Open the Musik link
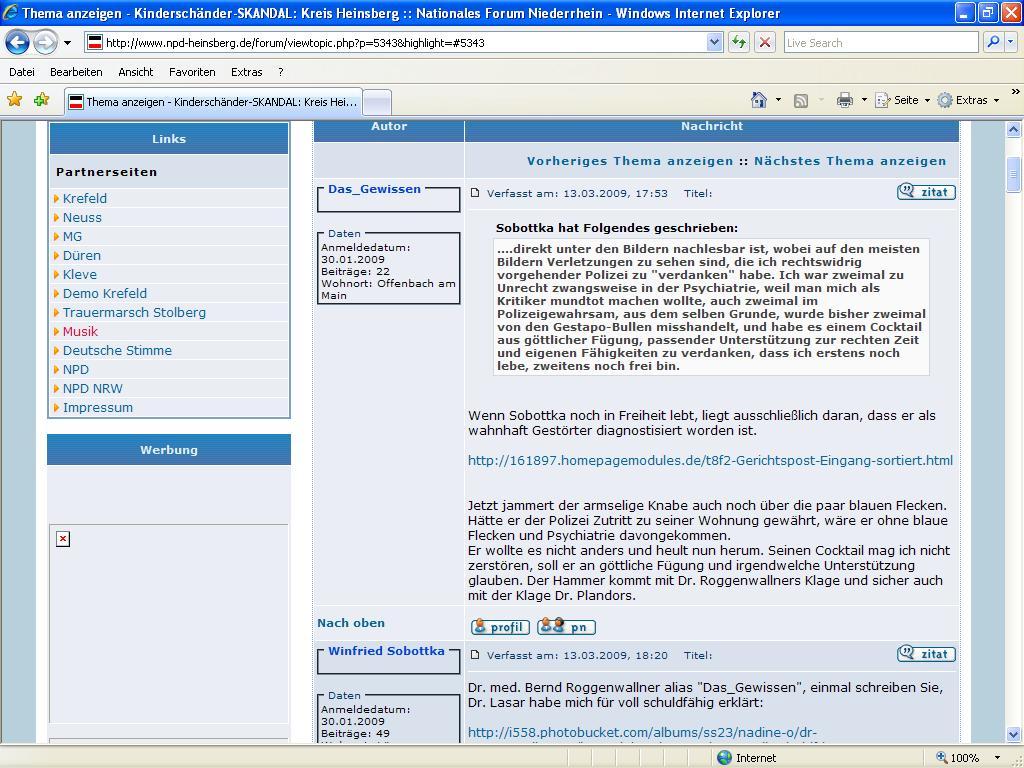The image size is (1024, 768). pyautogui.click(x=80, y=331)
